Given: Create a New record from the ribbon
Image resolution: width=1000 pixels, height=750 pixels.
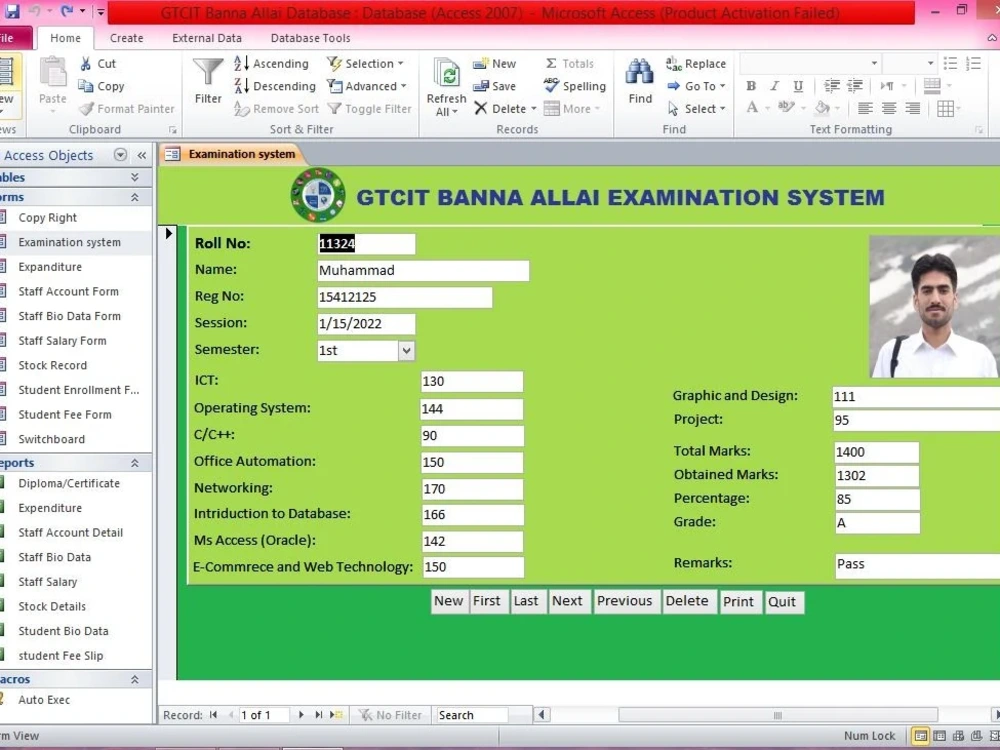Looking at the screenshot, I should click(495, 63).
